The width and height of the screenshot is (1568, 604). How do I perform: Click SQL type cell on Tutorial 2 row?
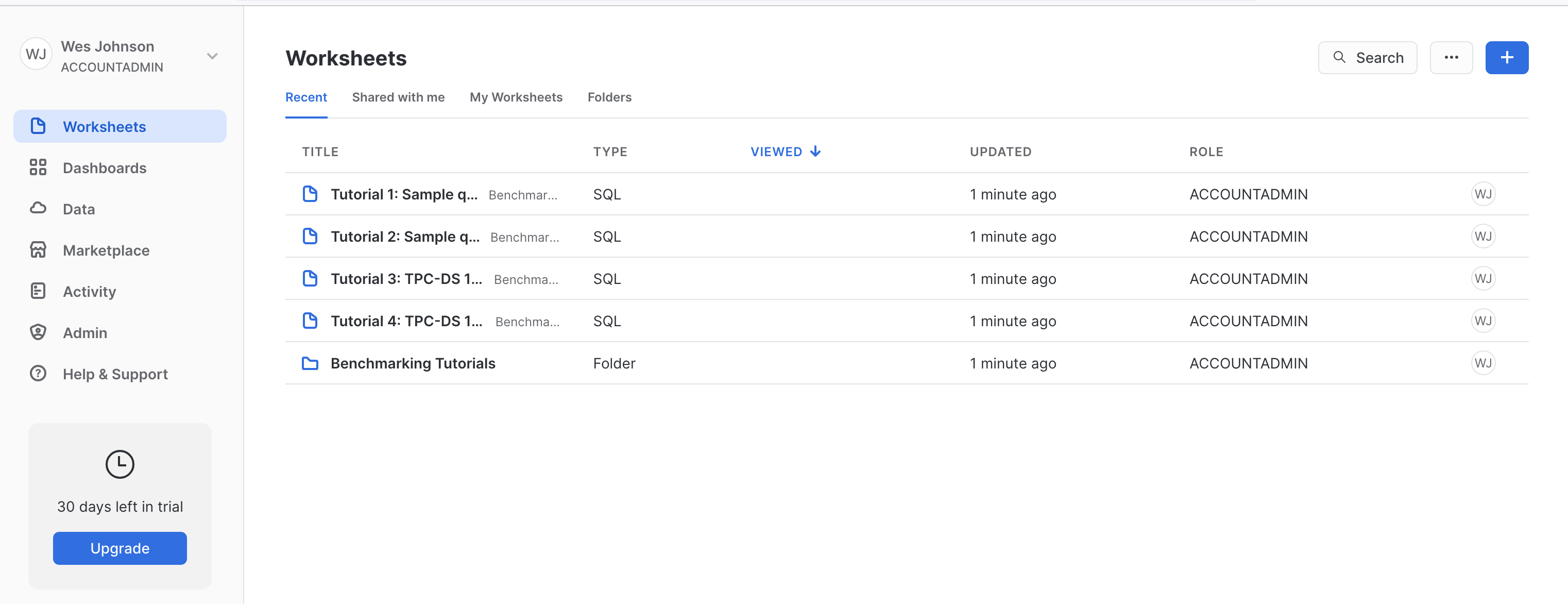607,236
